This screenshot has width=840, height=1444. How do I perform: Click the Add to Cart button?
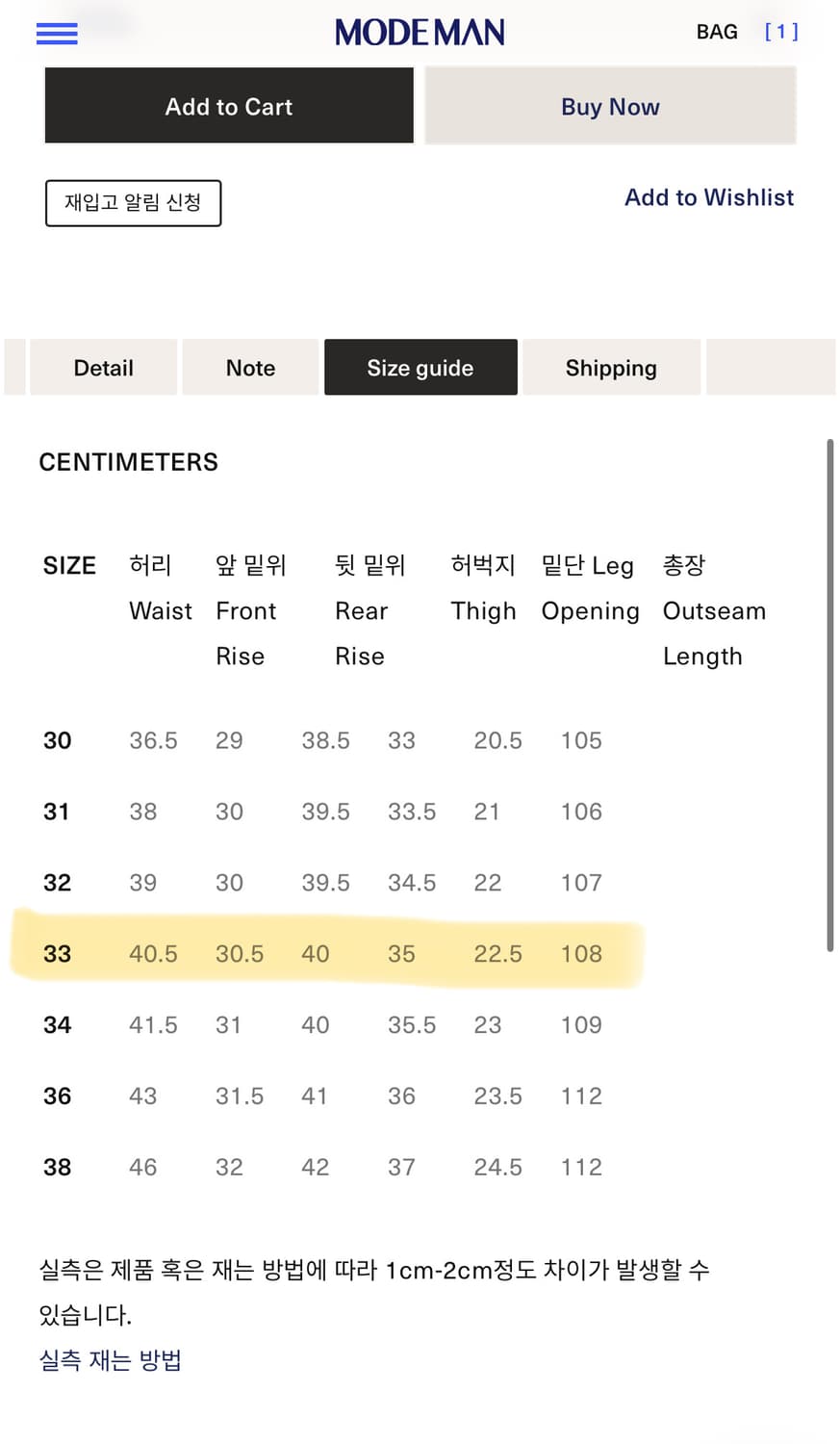click(x=228, y=106)
